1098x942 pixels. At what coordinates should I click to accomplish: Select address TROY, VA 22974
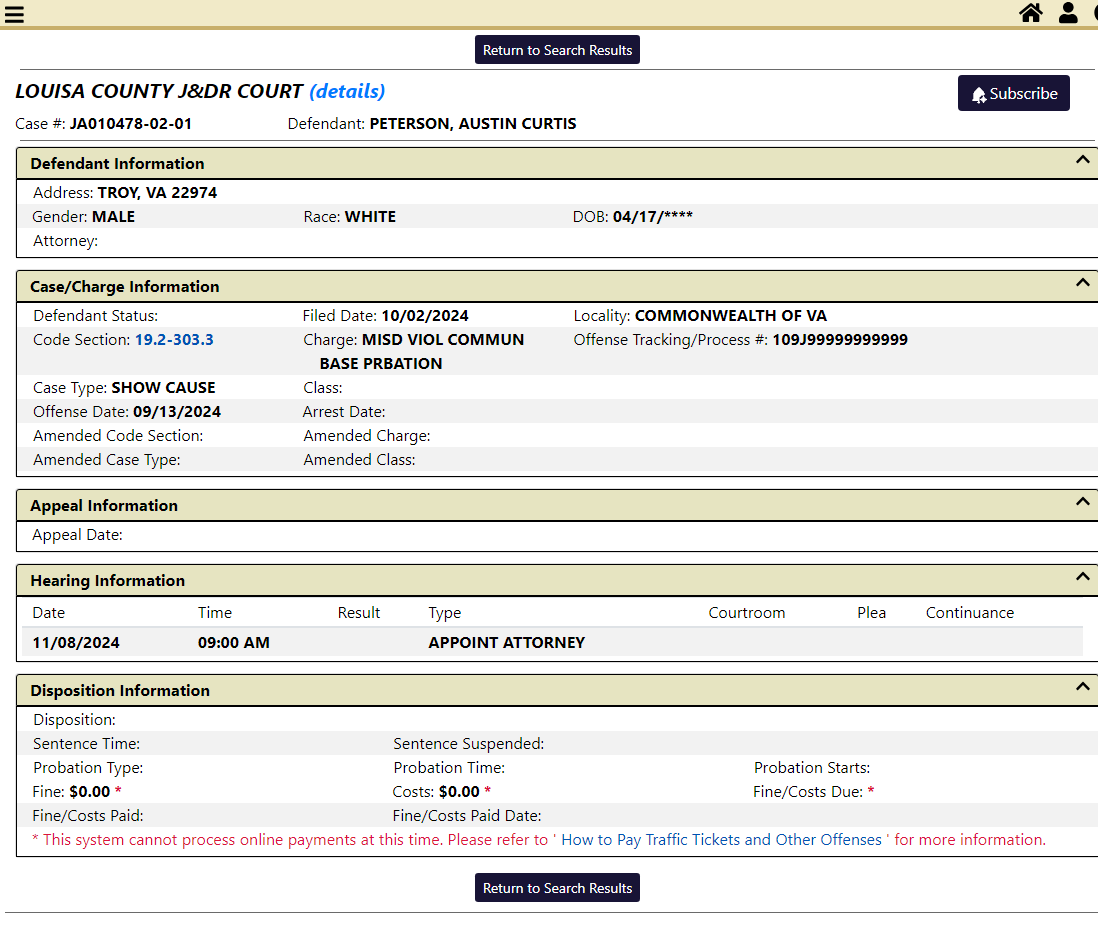(158, 193)
